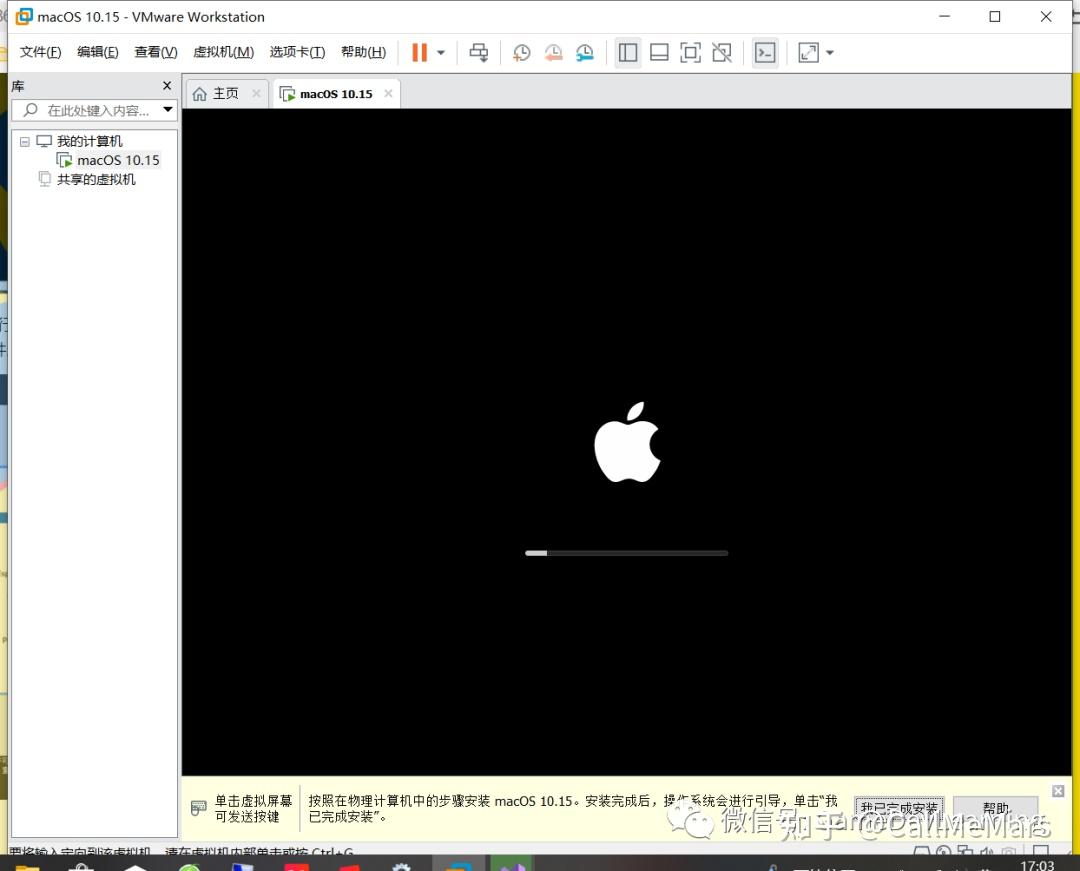Open the 帮助(H) menu
This screenshot has height=871, width=1080.
(x=363, y=52)
